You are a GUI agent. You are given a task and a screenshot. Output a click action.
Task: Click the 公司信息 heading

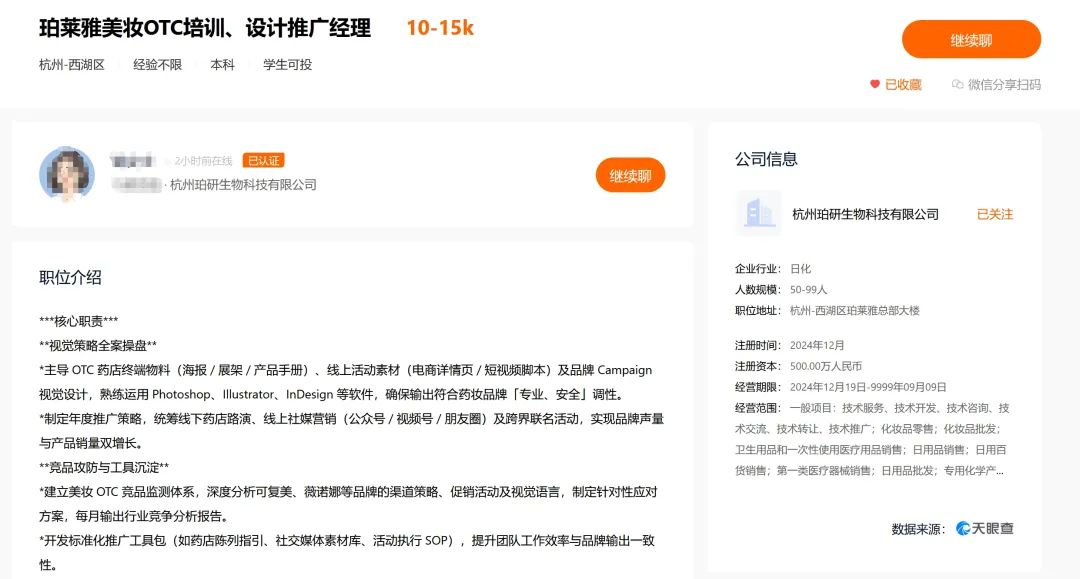pyautogui.click(x=766, y=159)
